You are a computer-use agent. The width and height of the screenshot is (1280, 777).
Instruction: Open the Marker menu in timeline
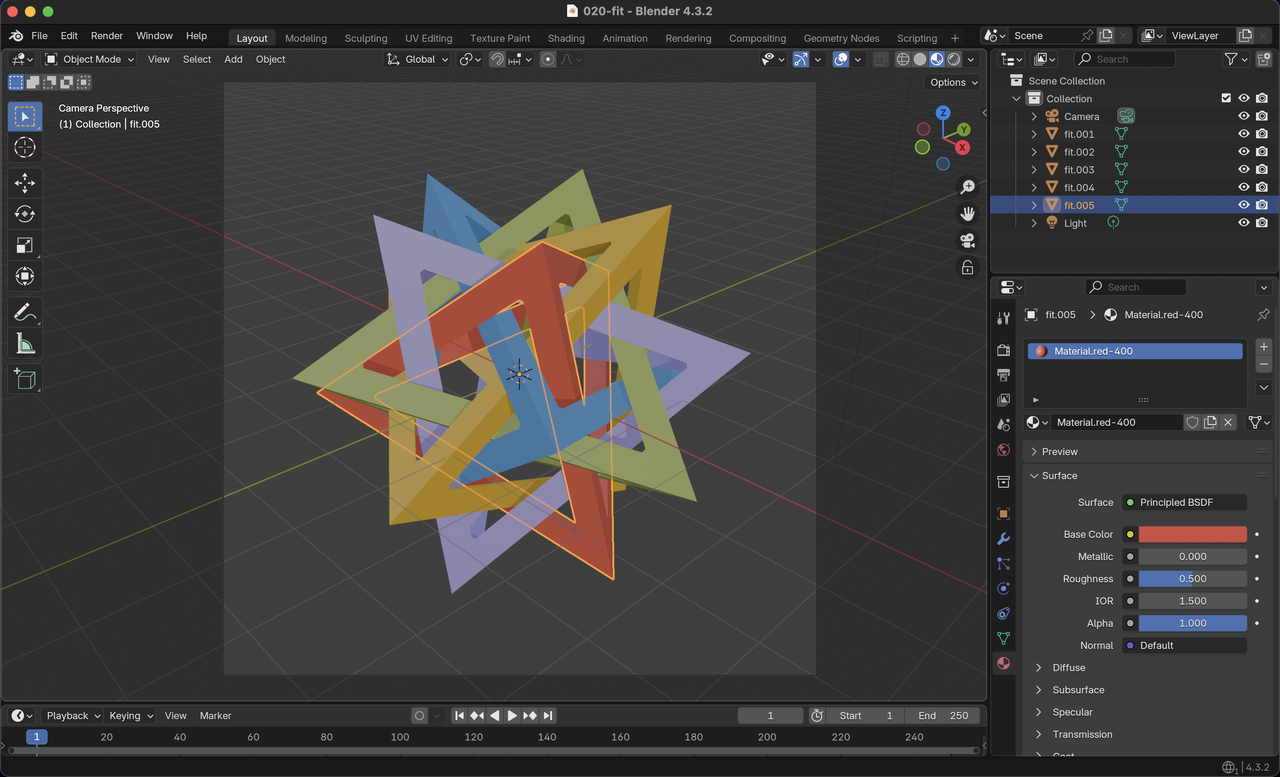pos(215,716)
